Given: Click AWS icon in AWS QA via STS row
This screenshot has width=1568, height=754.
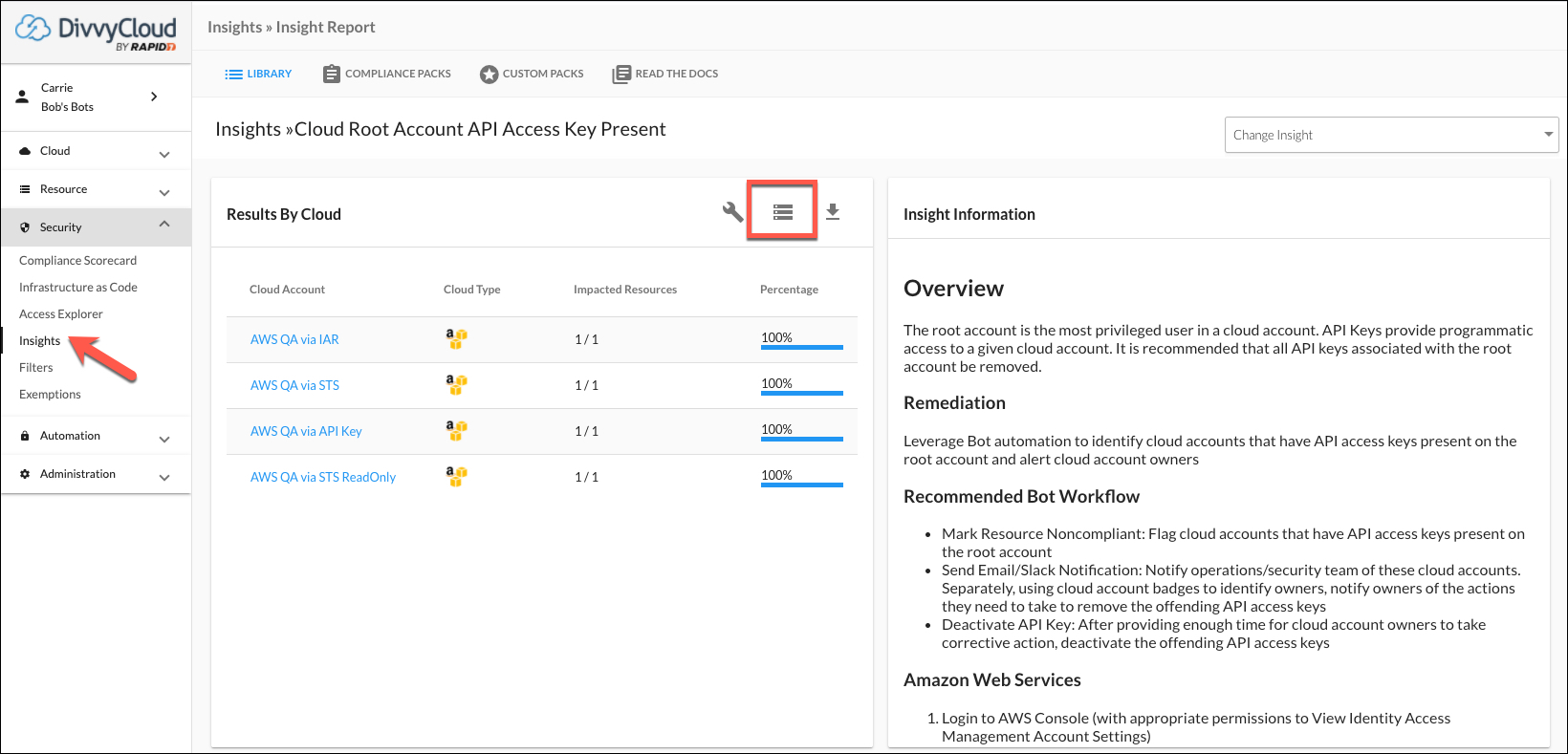Looking at the screenshot, I should (x=457, y=384).
